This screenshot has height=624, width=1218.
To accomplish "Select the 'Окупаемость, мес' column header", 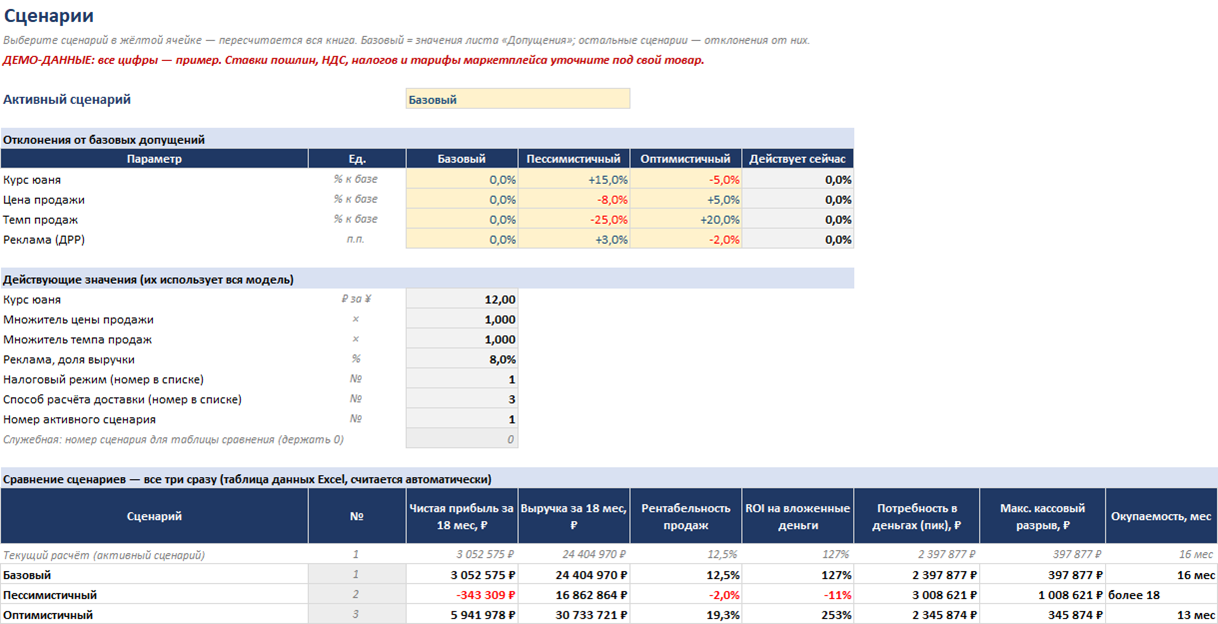I will point(1161,517).
